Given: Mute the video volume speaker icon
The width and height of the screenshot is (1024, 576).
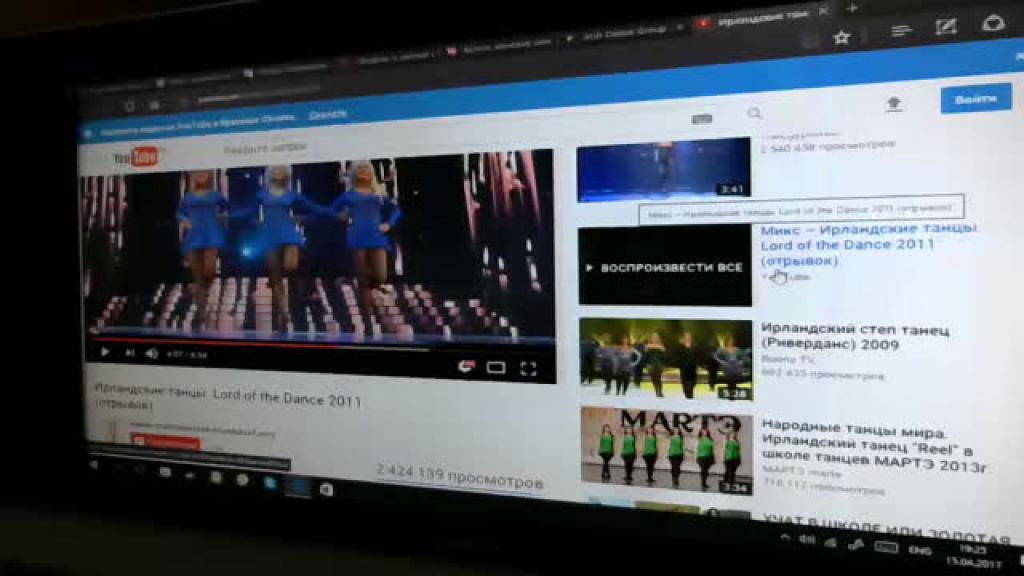Looking at the screenshot, I should 152,353.
